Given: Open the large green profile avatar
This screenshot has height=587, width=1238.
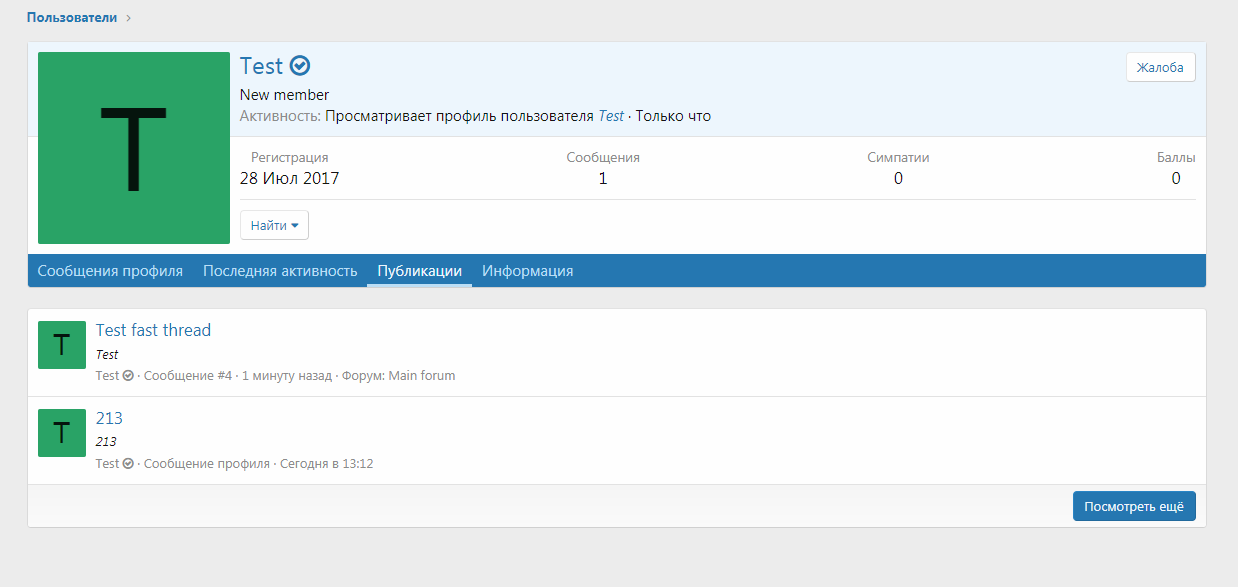Looking at the screenshot, I should (x=133, y=147).
